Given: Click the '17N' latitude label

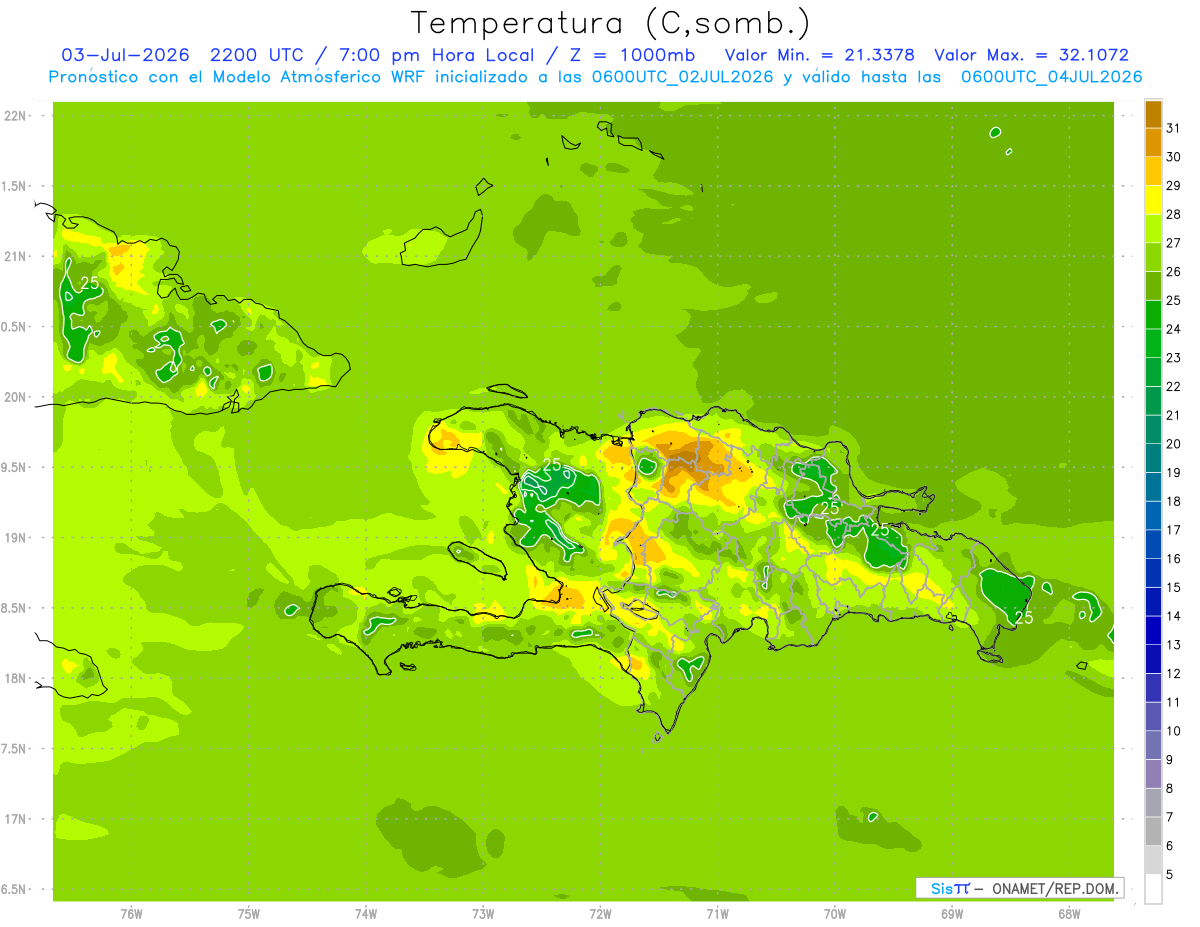Looking at the screenshot, I should [17, 819].
